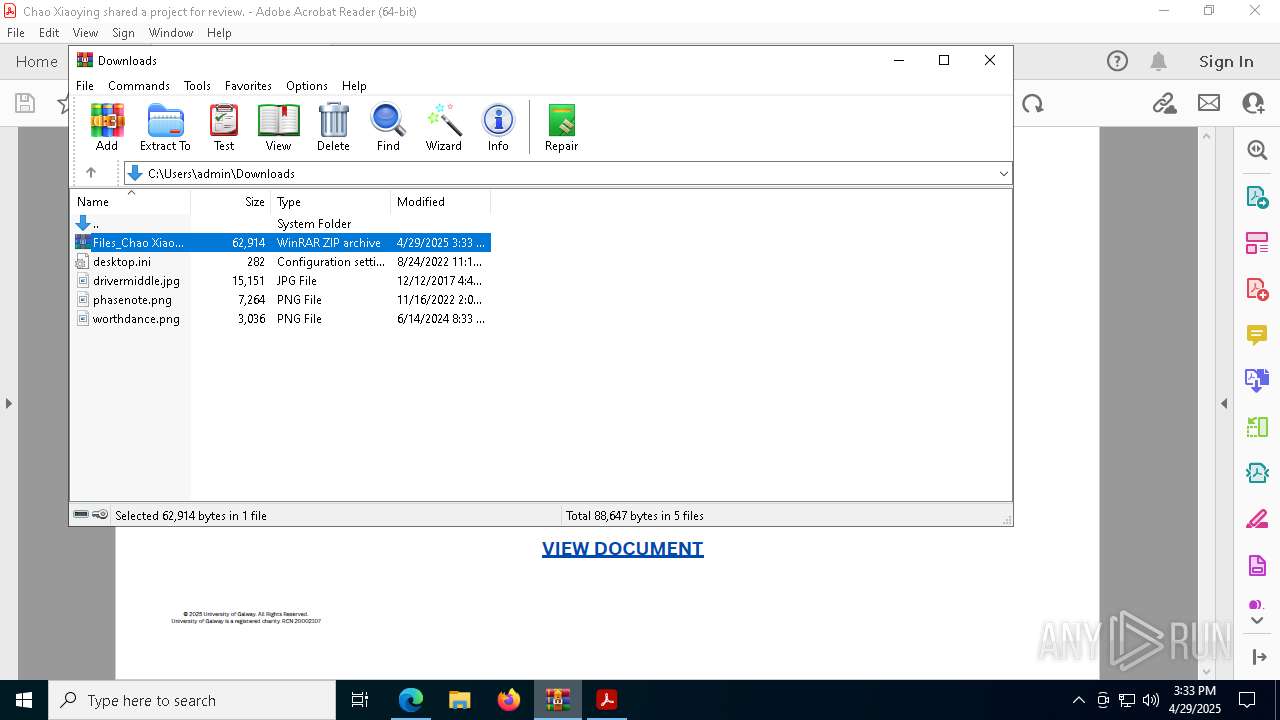Click taskbar search box

click(x=192, y=700)
